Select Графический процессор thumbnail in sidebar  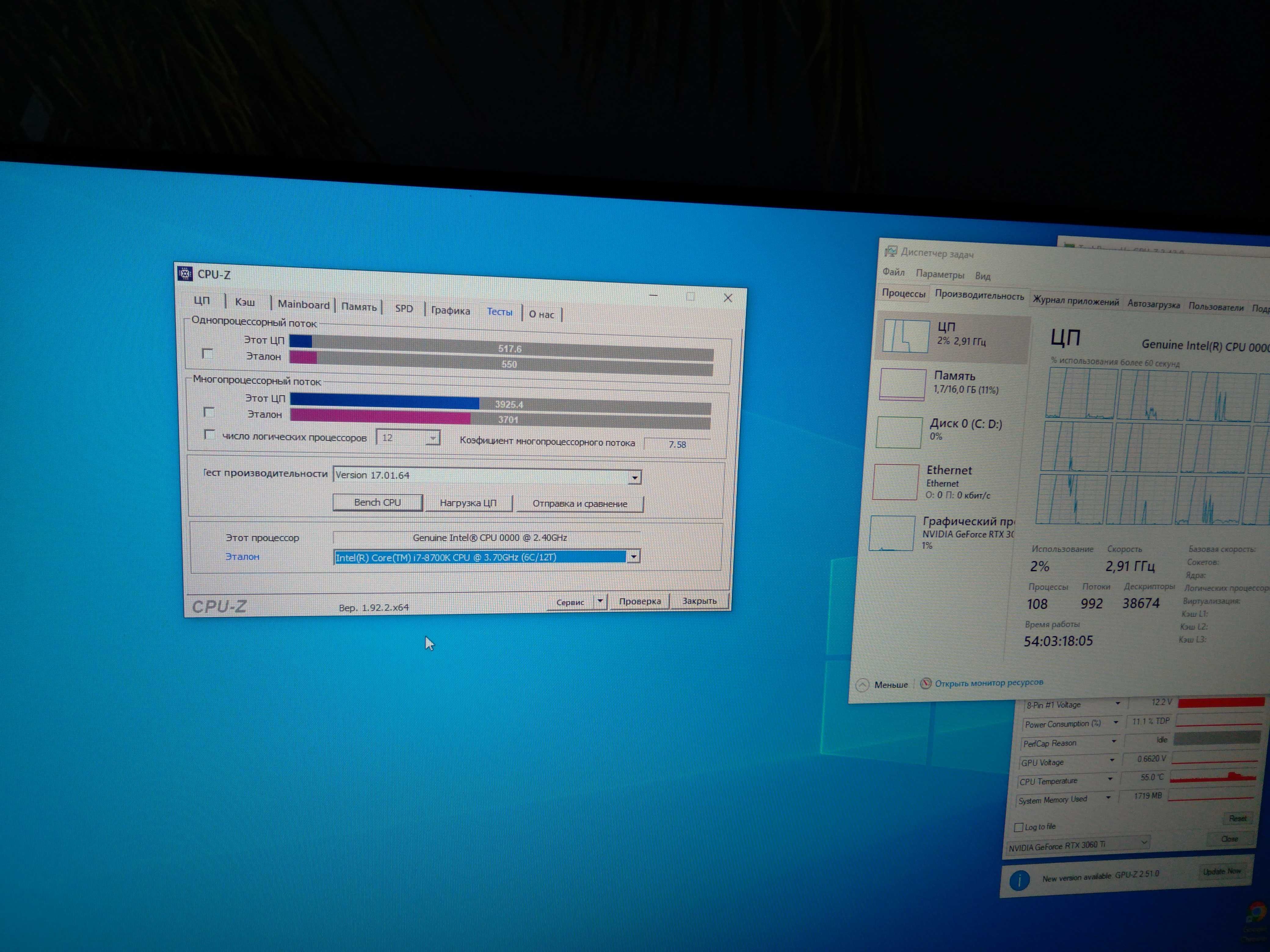pos(892,533)
